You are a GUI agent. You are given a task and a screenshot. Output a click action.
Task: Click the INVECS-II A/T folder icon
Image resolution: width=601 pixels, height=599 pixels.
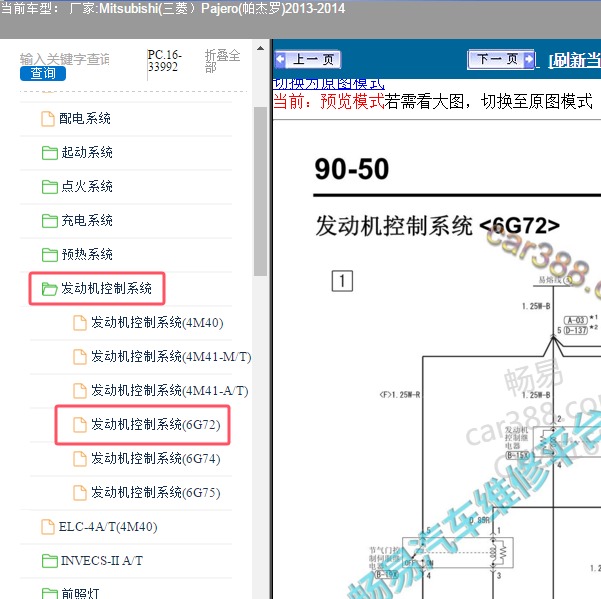coord(49,561)
